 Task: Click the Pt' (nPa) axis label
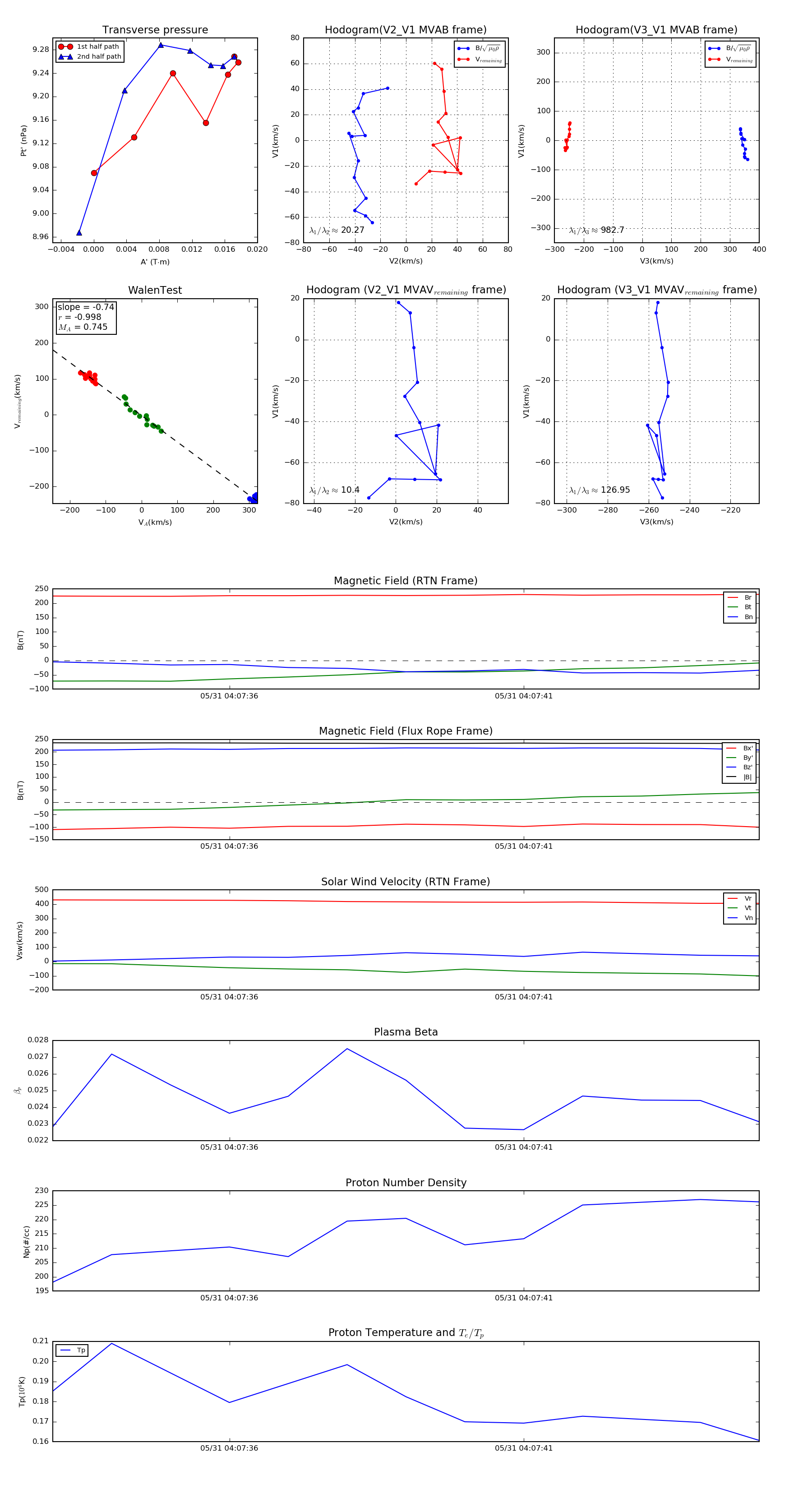coord(24,140)
